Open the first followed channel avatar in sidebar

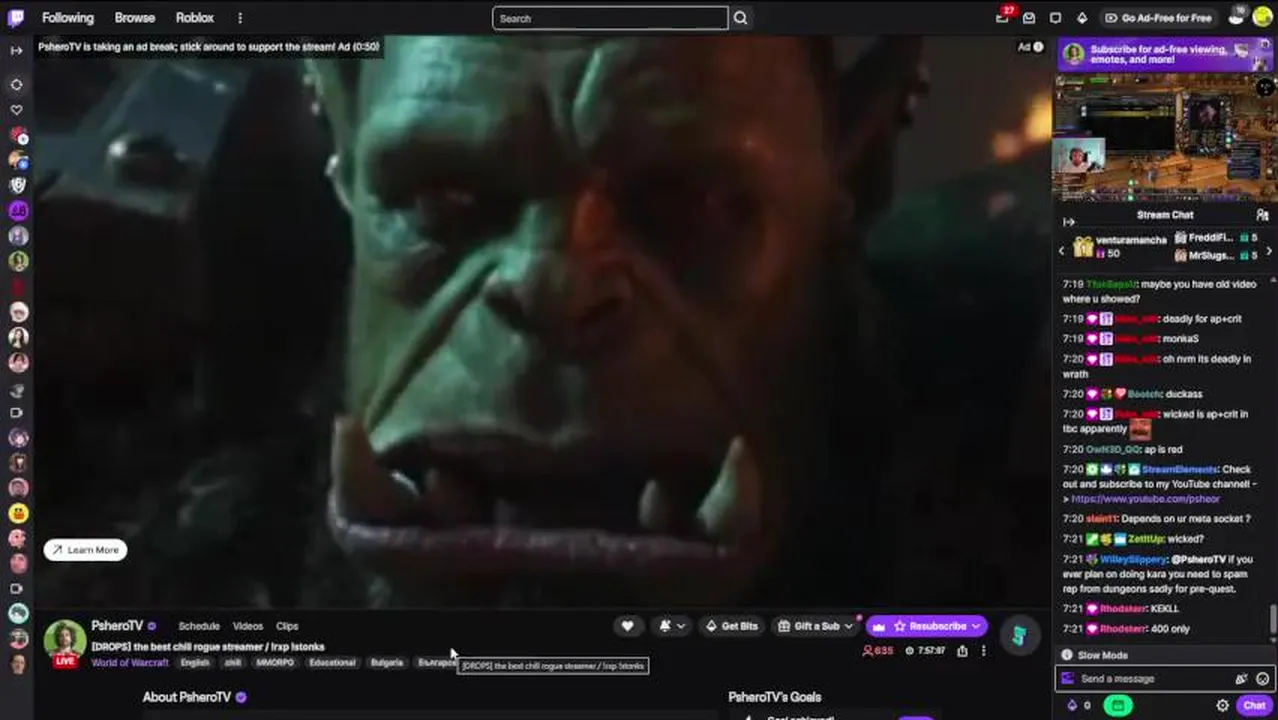pos(17,135)
